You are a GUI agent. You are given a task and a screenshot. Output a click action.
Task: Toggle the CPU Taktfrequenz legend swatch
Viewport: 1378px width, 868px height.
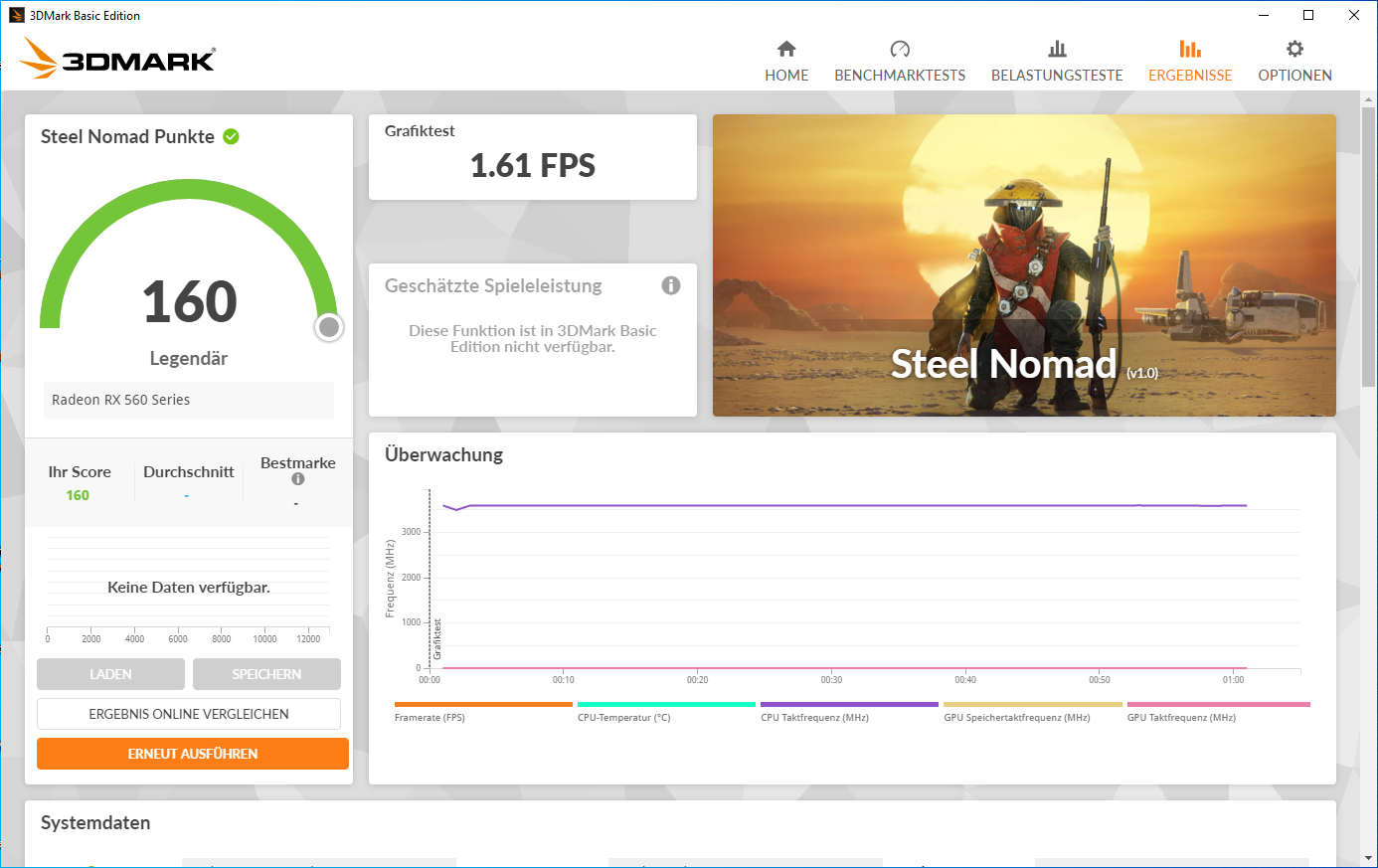coord(849,704)
